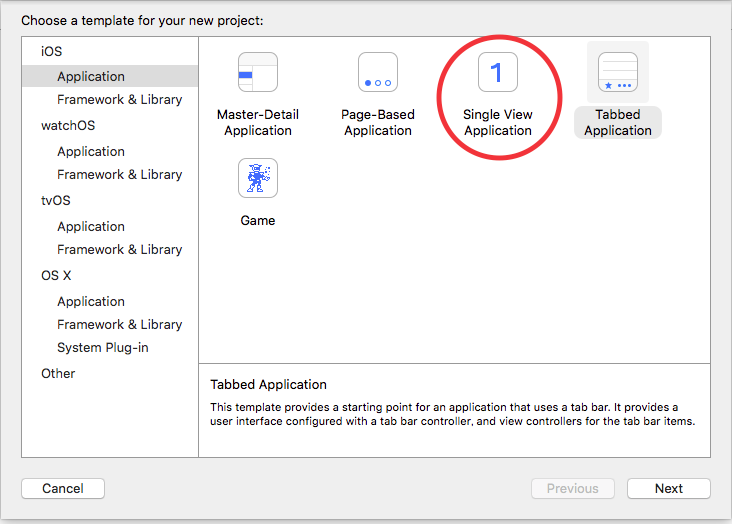Choose the Page-Based Application template icon
The image size is (732, 524).
[x=378, y=72]
